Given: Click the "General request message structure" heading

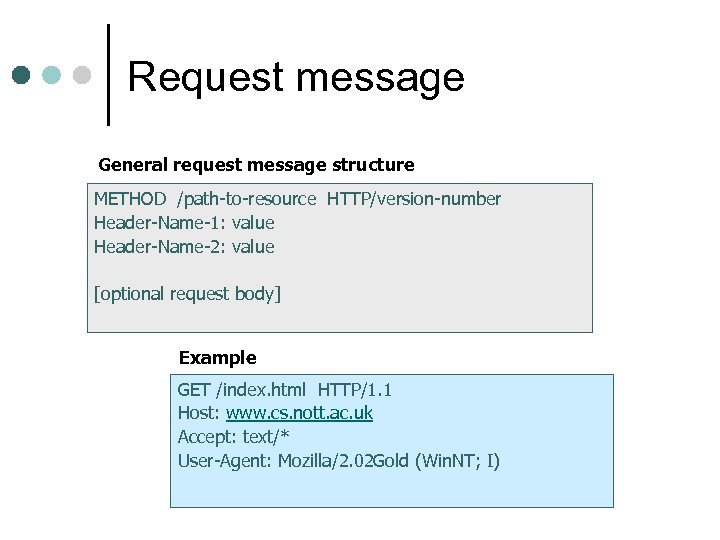Looking at the screenshot, I should pos(256,164).
